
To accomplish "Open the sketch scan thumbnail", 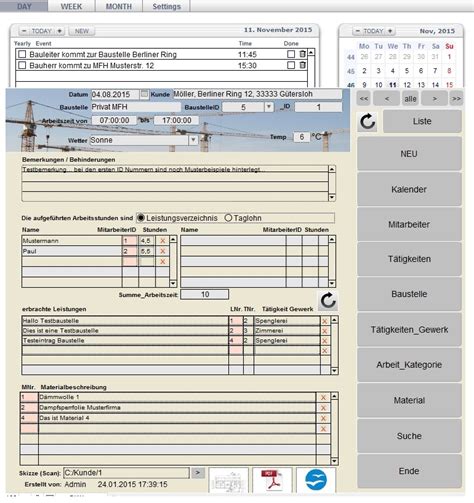I will [229, 480].
